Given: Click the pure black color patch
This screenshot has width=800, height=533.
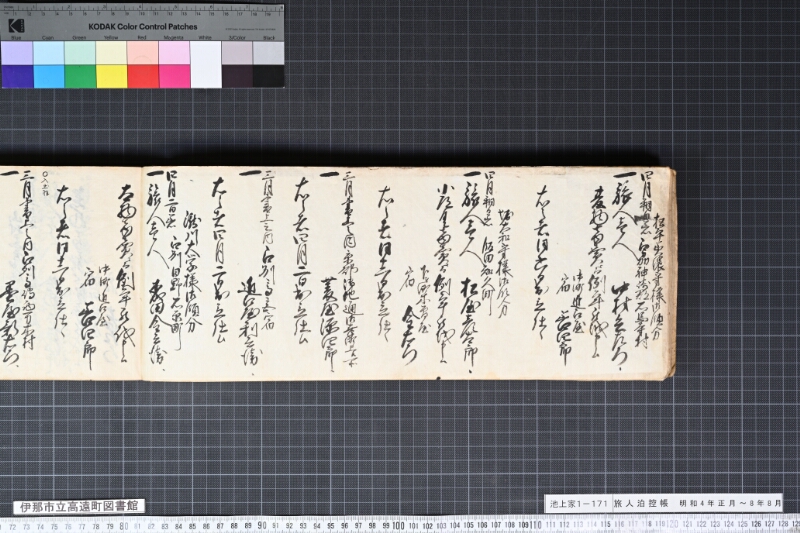Looking at the screenshot, I should [x=268, y=76].
